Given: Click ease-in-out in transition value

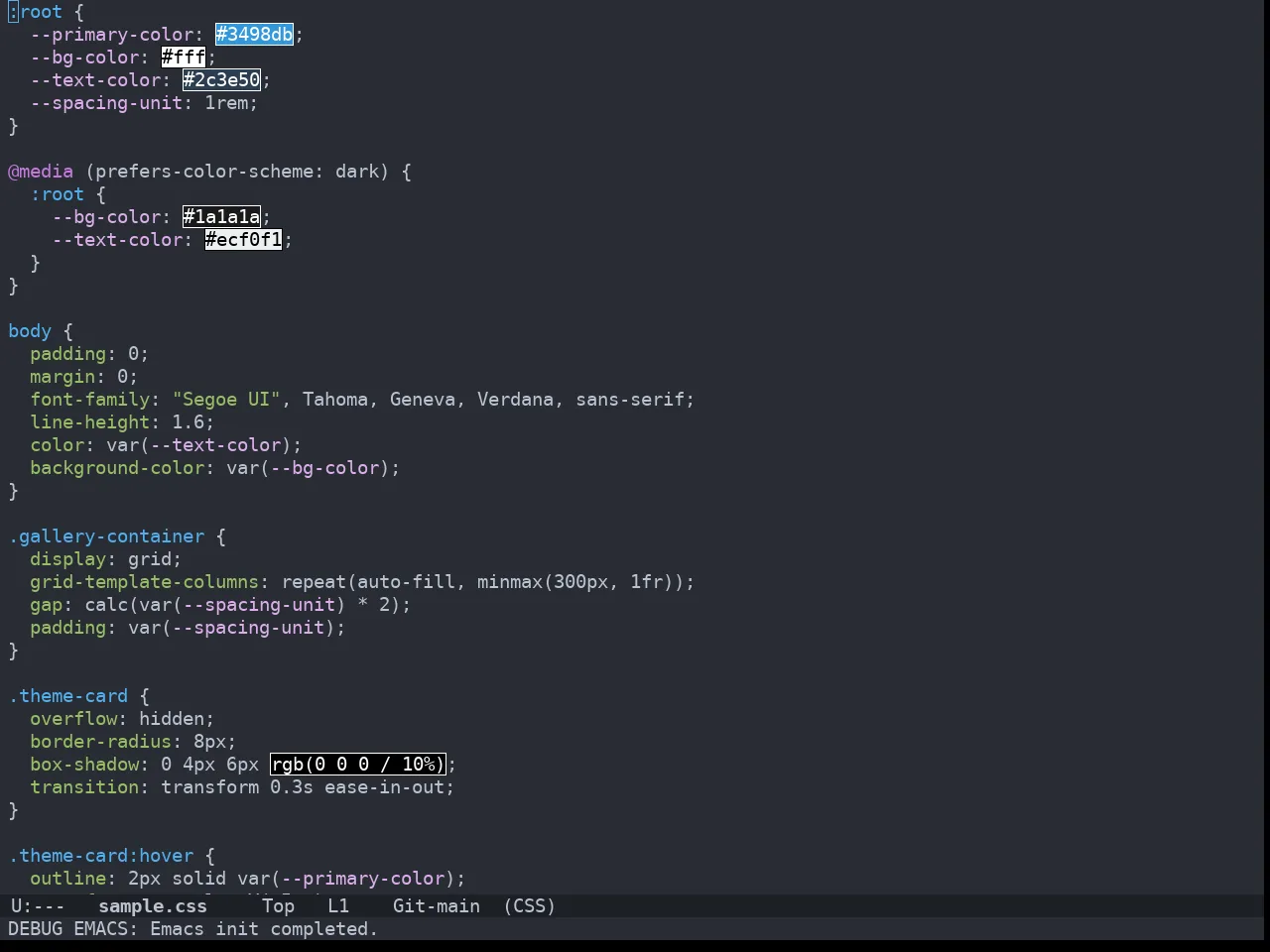Looking at the screenshot, I should (385, 787).
